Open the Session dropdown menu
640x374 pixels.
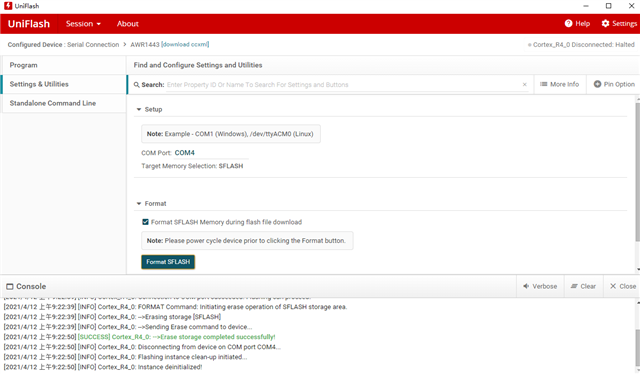click(x=83, y=24)
